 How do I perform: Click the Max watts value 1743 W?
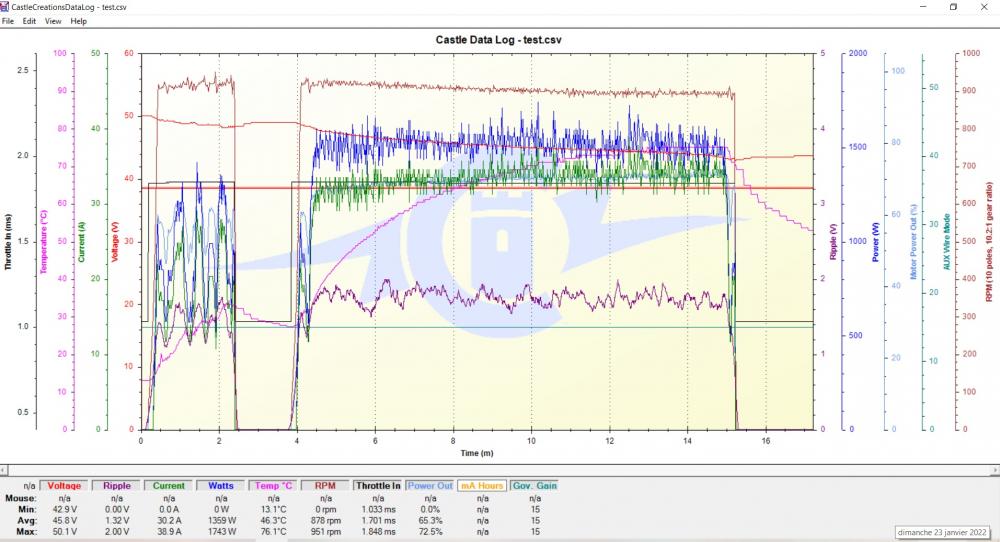point(221,532)
